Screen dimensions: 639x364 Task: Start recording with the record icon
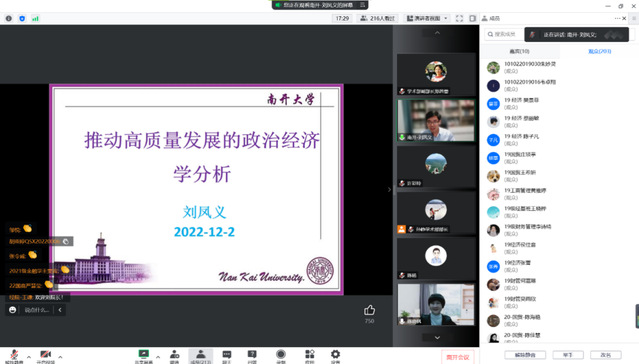coord(281,356)
